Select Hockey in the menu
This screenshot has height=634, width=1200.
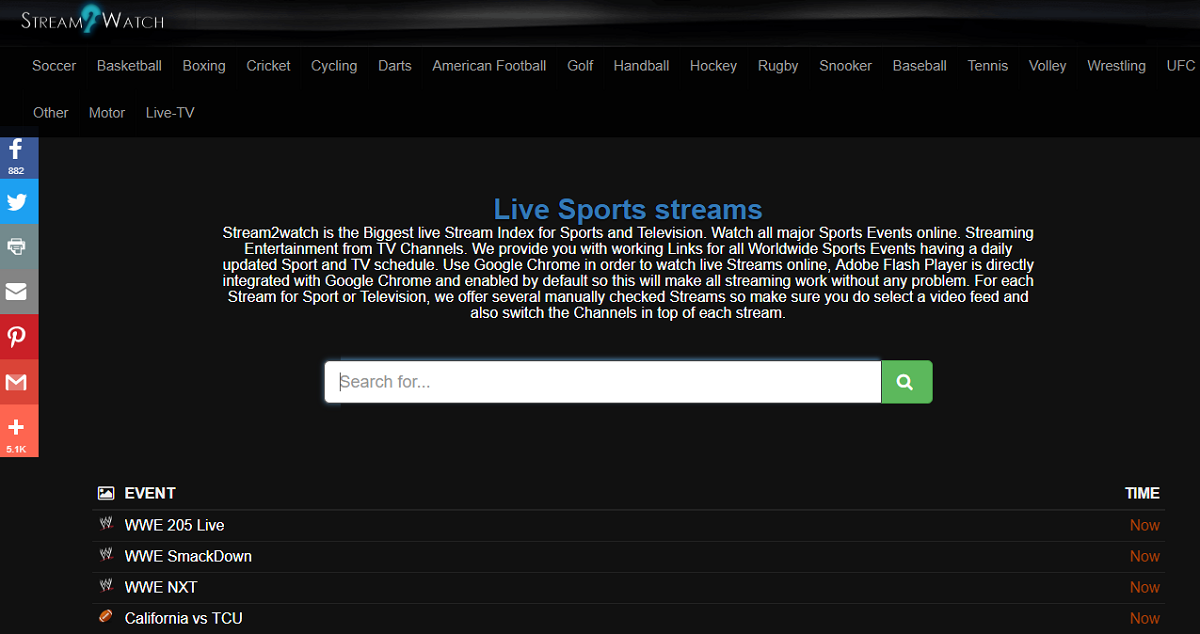pyautogui.click(x=713, y=66)
